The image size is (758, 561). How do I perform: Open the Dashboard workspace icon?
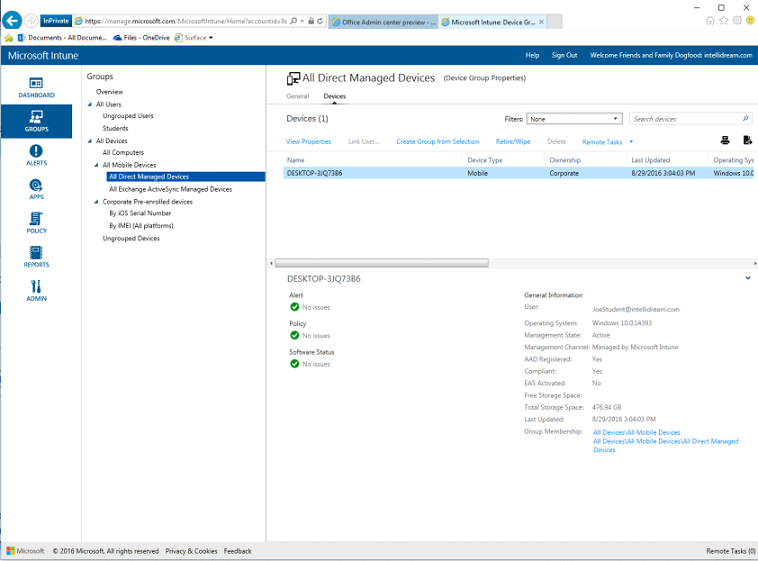click(x=36, y=87)
